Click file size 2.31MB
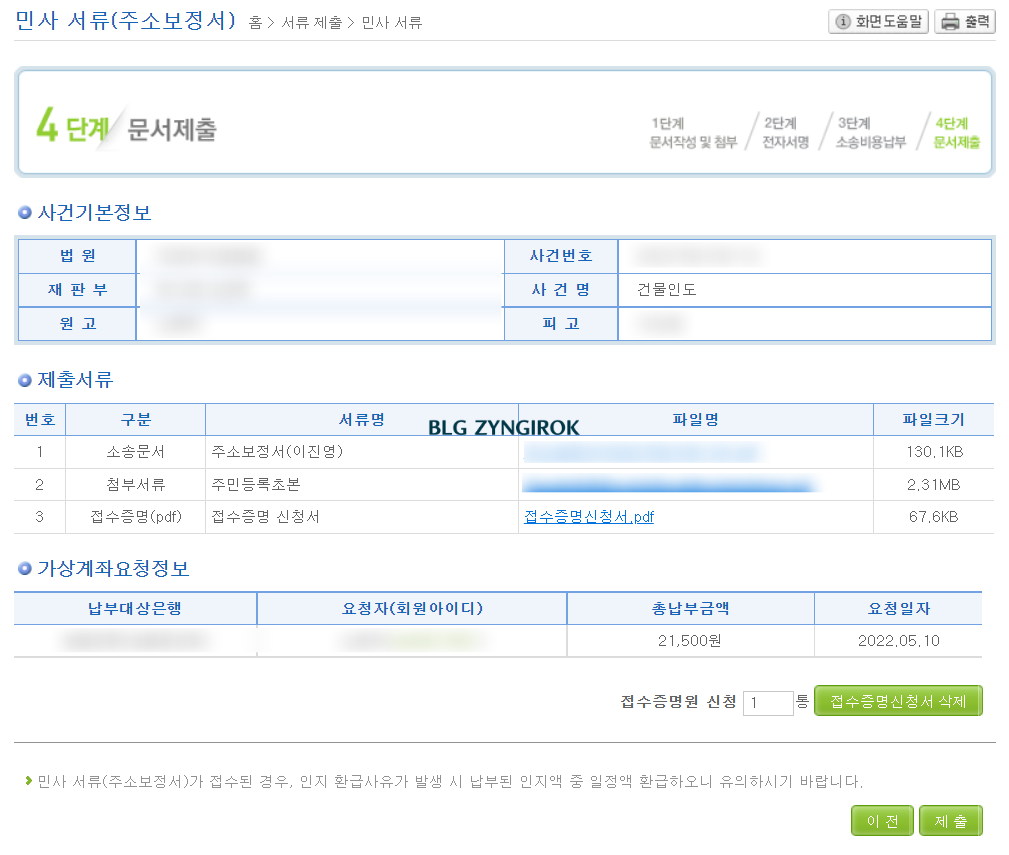The height and width of the screenshot is (855, 1009). (934, 484)
